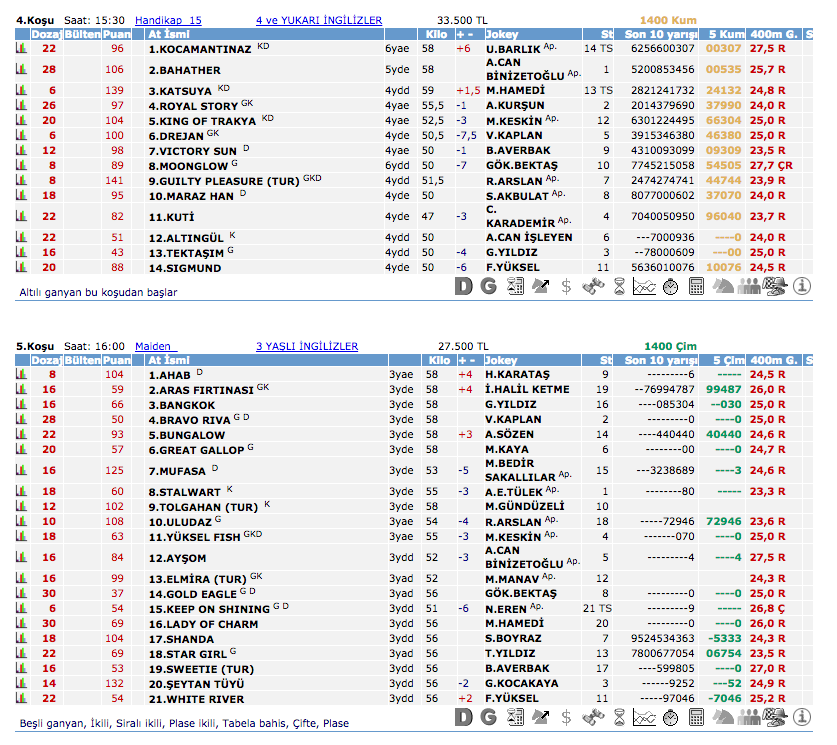Open the stopwatch icon in race 4 toolbar
837x745 pixels.
(x=671, y=287)
